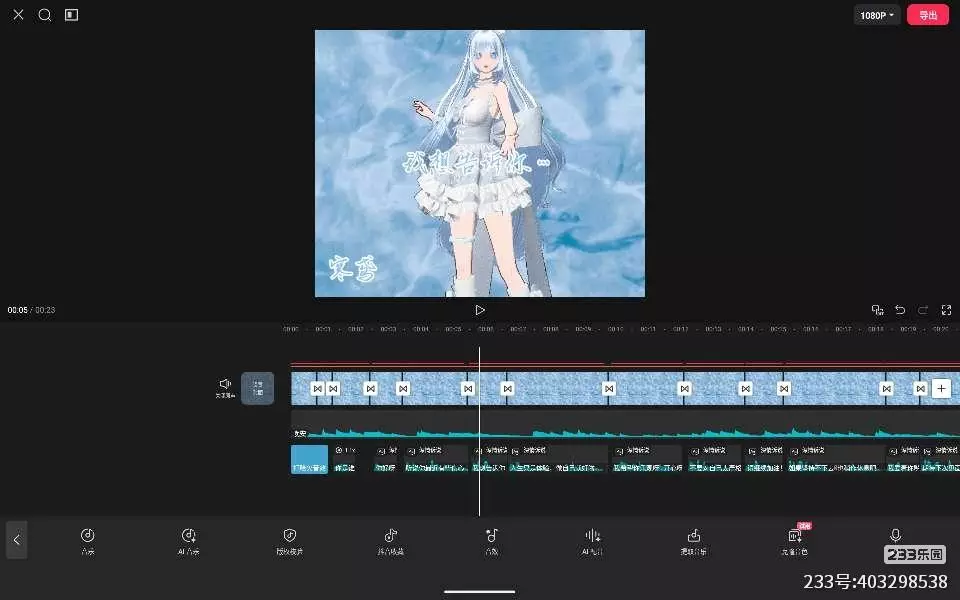Open the transition icon just left of playhead
Image resolution: width=960 pixels, height=600 pixels.
(x=468, y=388)
